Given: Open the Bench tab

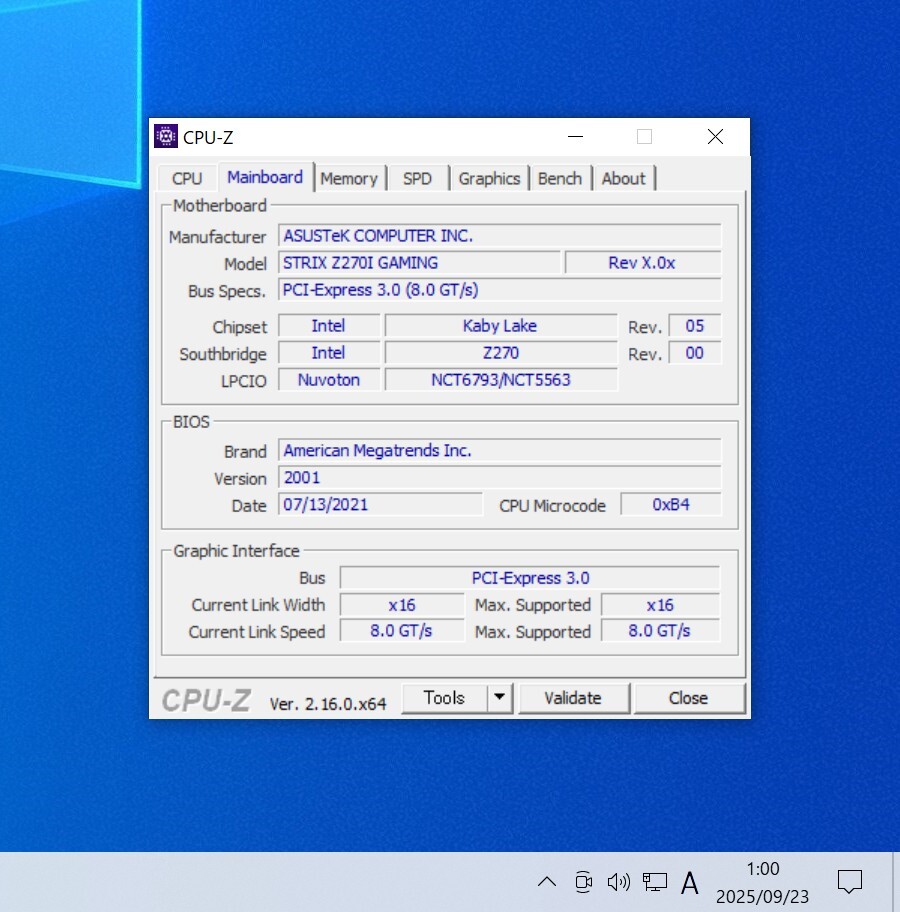Looking at the screenshot, I should point(560,179).
